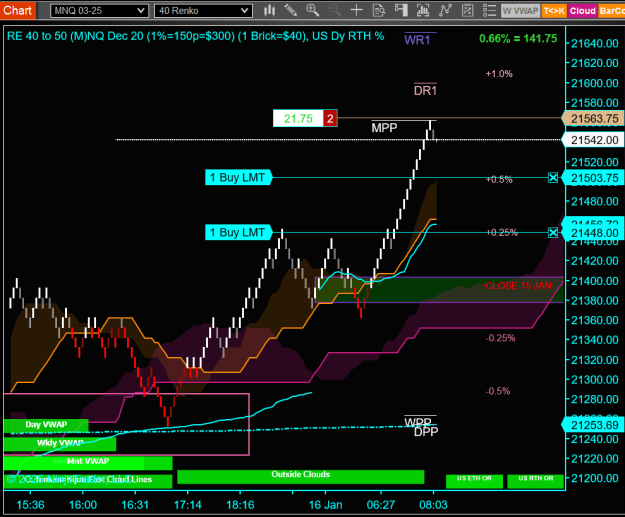Screen dimensions: 625x517
Task: Toggle the Wkly VWAP green button
Action: click(60, 444)
